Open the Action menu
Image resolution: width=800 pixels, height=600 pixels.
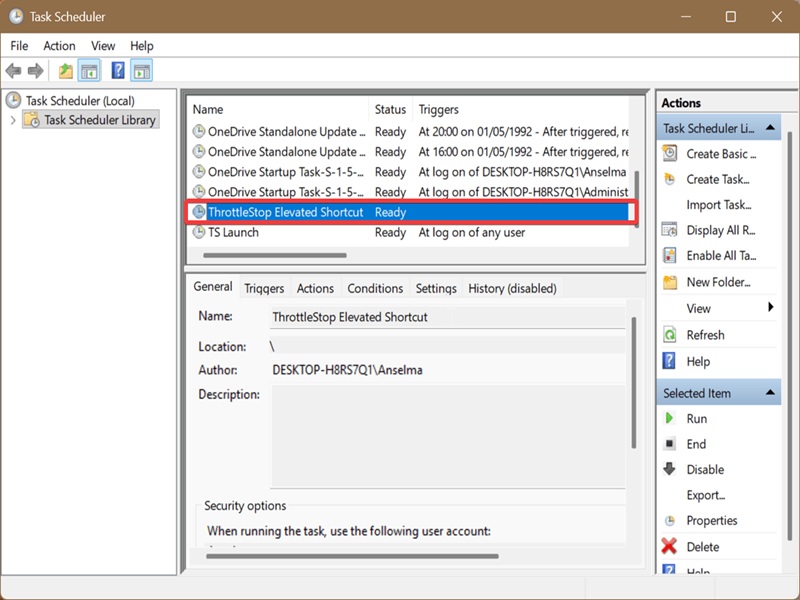coord(59,46)
